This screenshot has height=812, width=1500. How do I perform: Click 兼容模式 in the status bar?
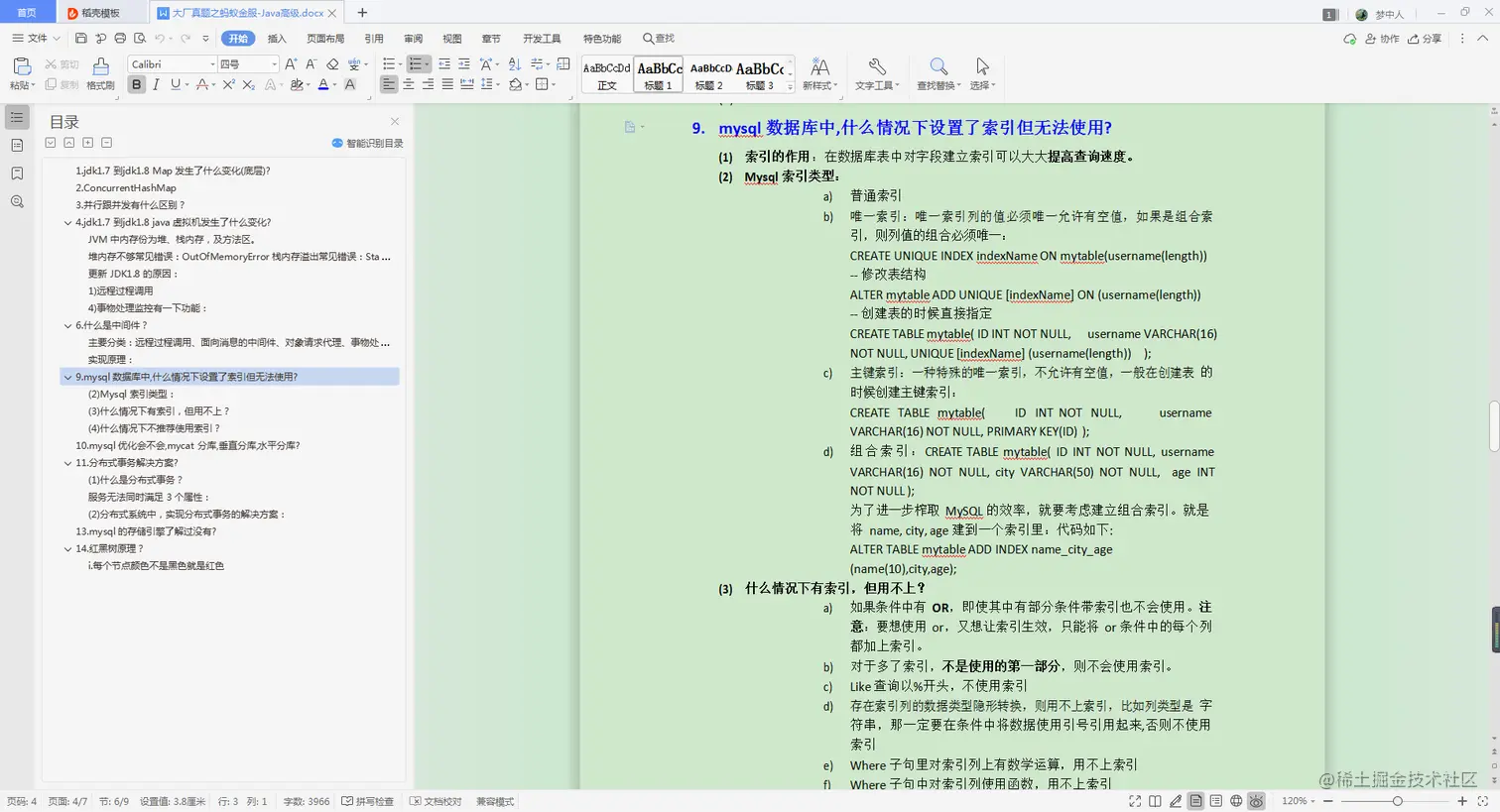click(x=494, y=800)
